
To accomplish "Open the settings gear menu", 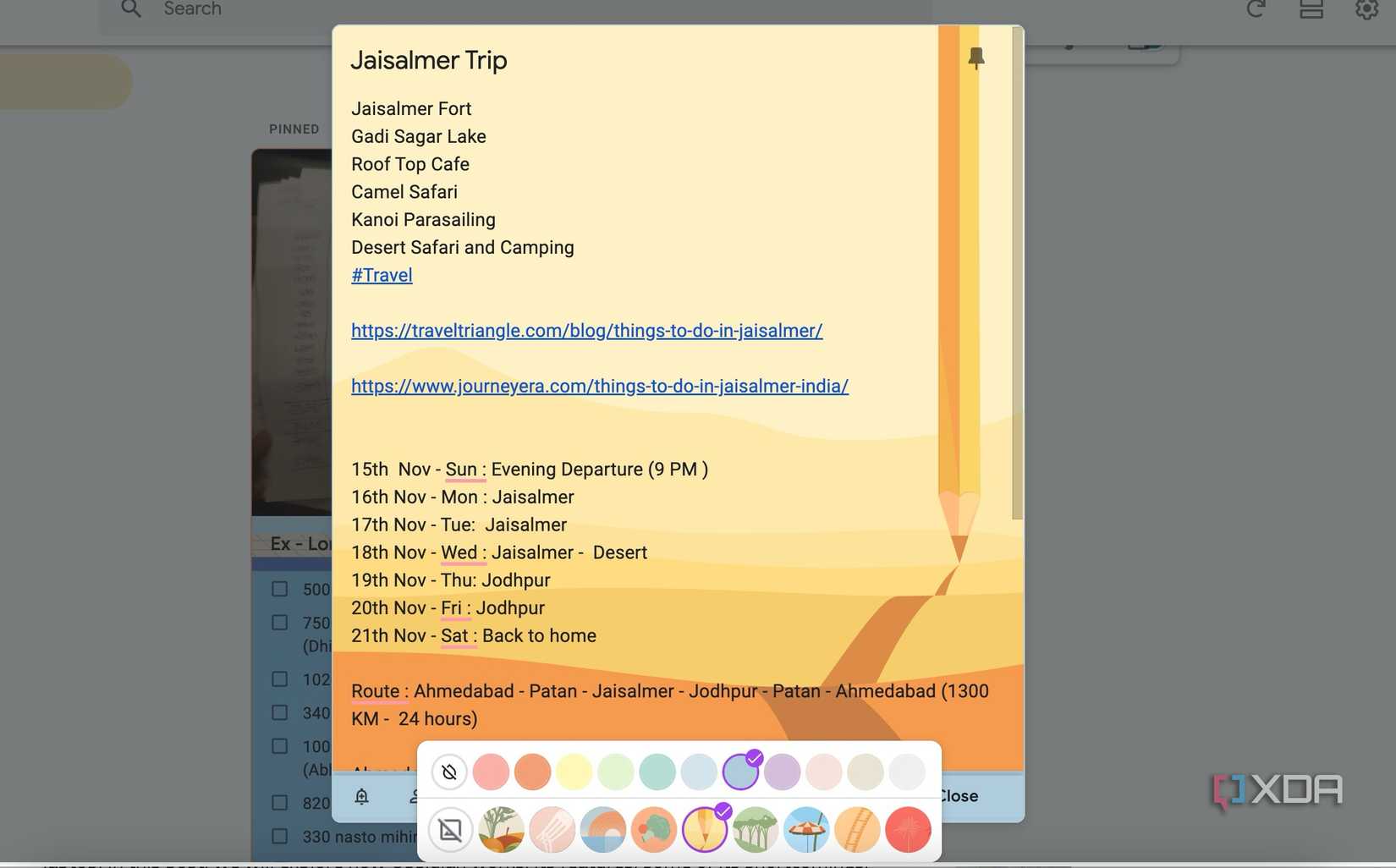I will [x=1366, y=9].
